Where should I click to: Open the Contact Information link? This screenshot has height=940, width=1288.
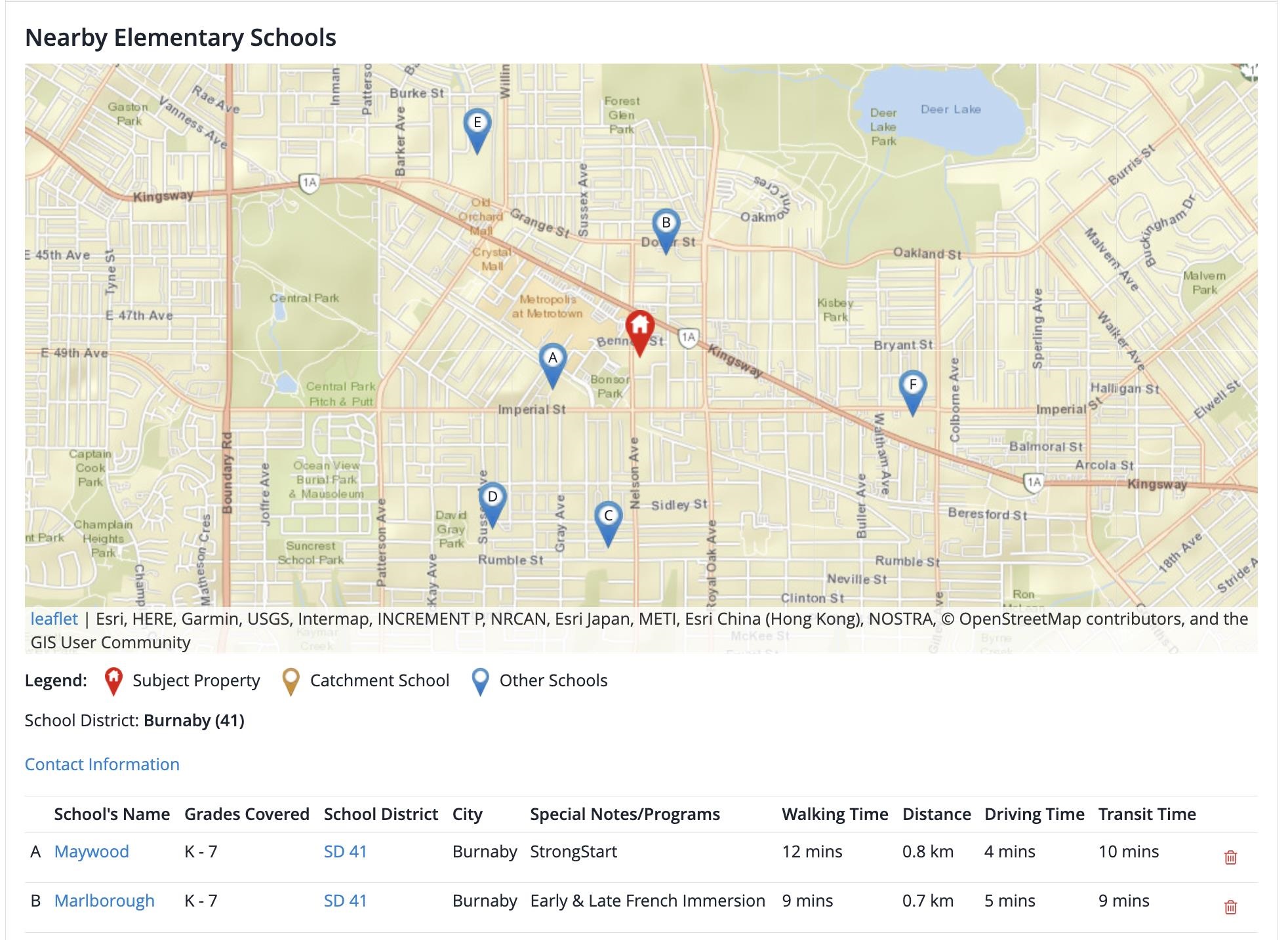102,764
